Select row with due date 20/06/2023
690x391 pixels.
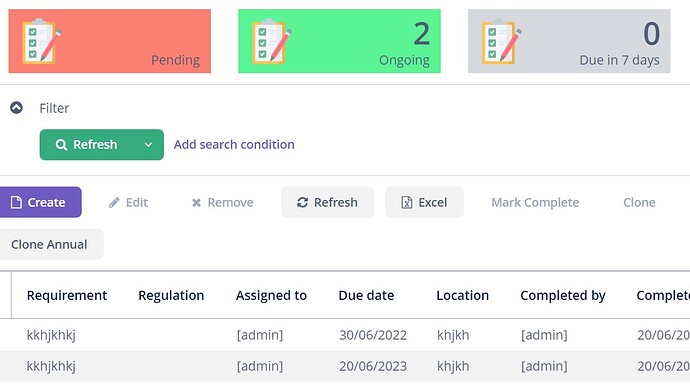coord(345,366)
